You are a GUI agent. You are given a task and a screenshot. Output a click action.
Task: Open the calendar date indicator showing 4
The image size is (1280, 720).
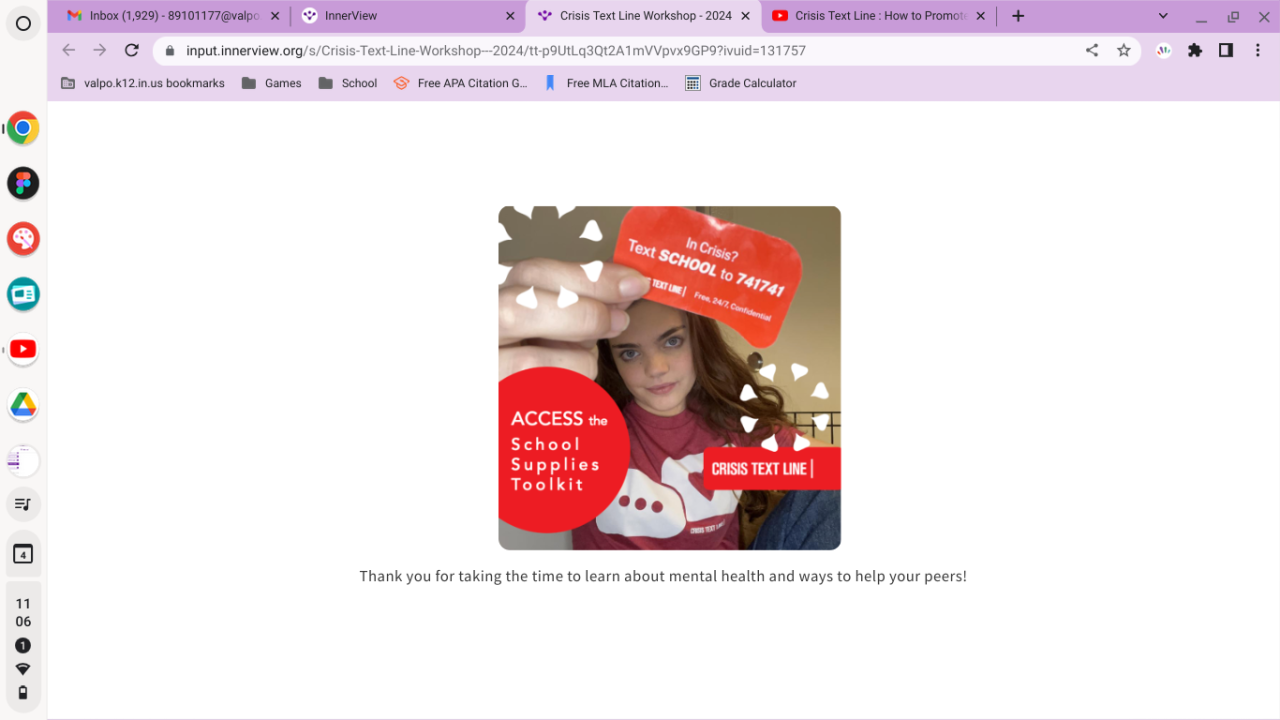[23, 554]
